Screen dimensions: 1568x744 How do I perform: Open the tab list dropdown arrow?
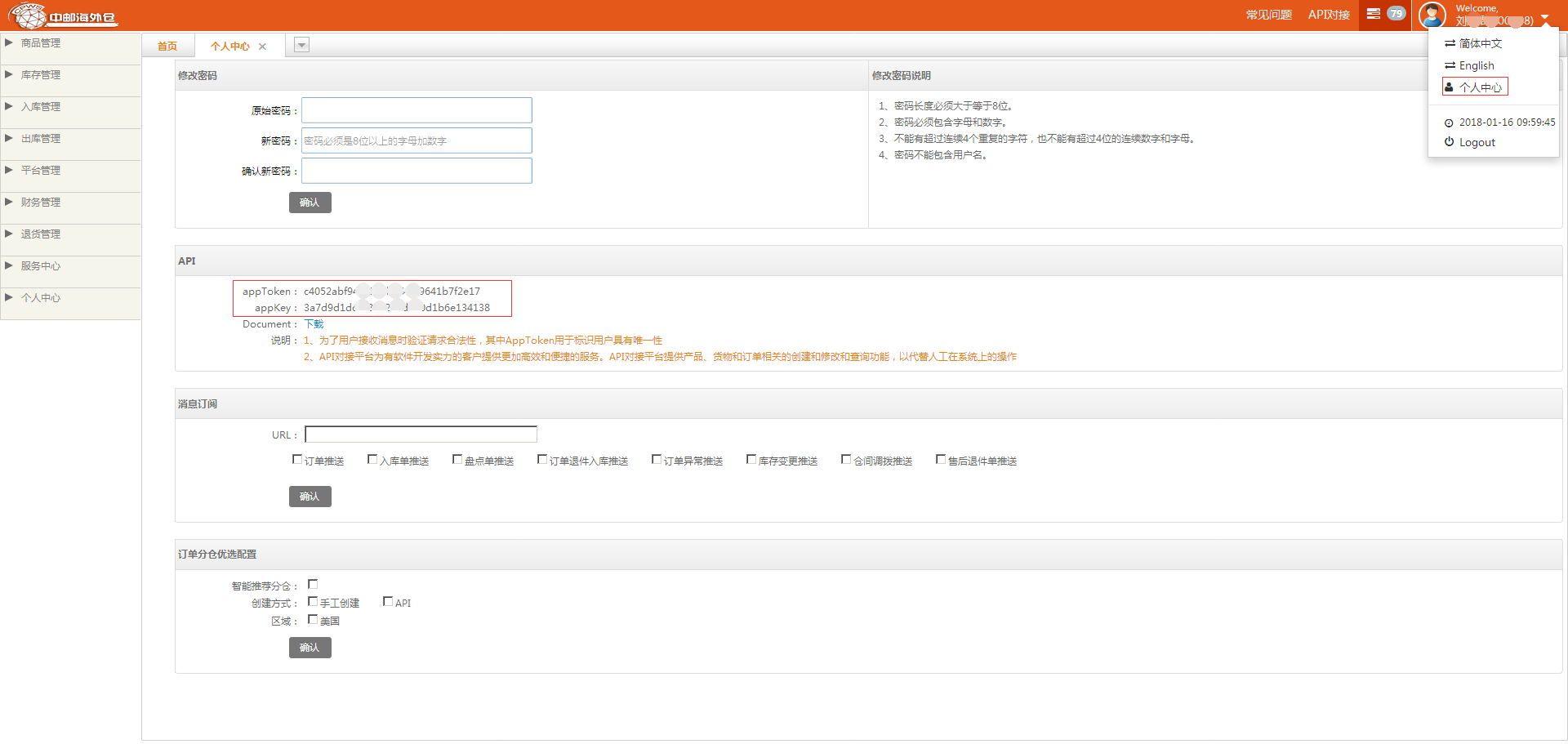(301, 45)
